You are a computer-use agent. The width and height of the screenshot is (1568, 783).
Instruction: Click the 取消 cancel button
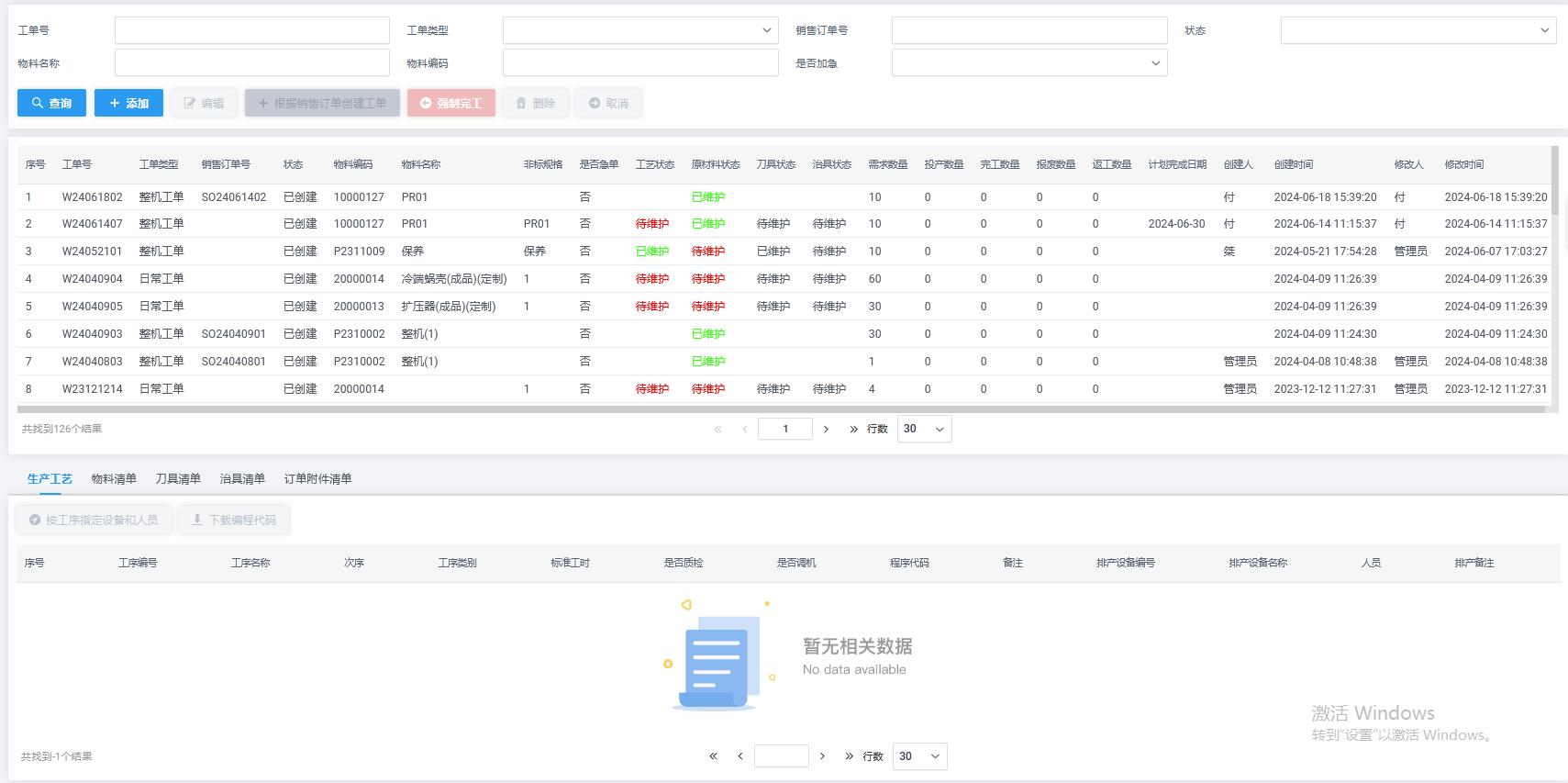(x=608, y=103)
